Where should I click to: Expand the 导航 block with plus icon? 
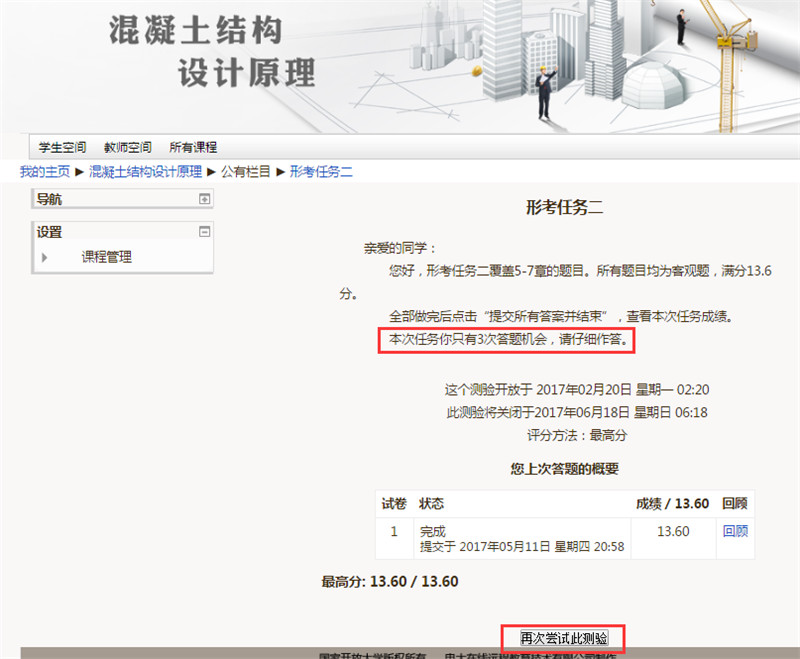205,199
